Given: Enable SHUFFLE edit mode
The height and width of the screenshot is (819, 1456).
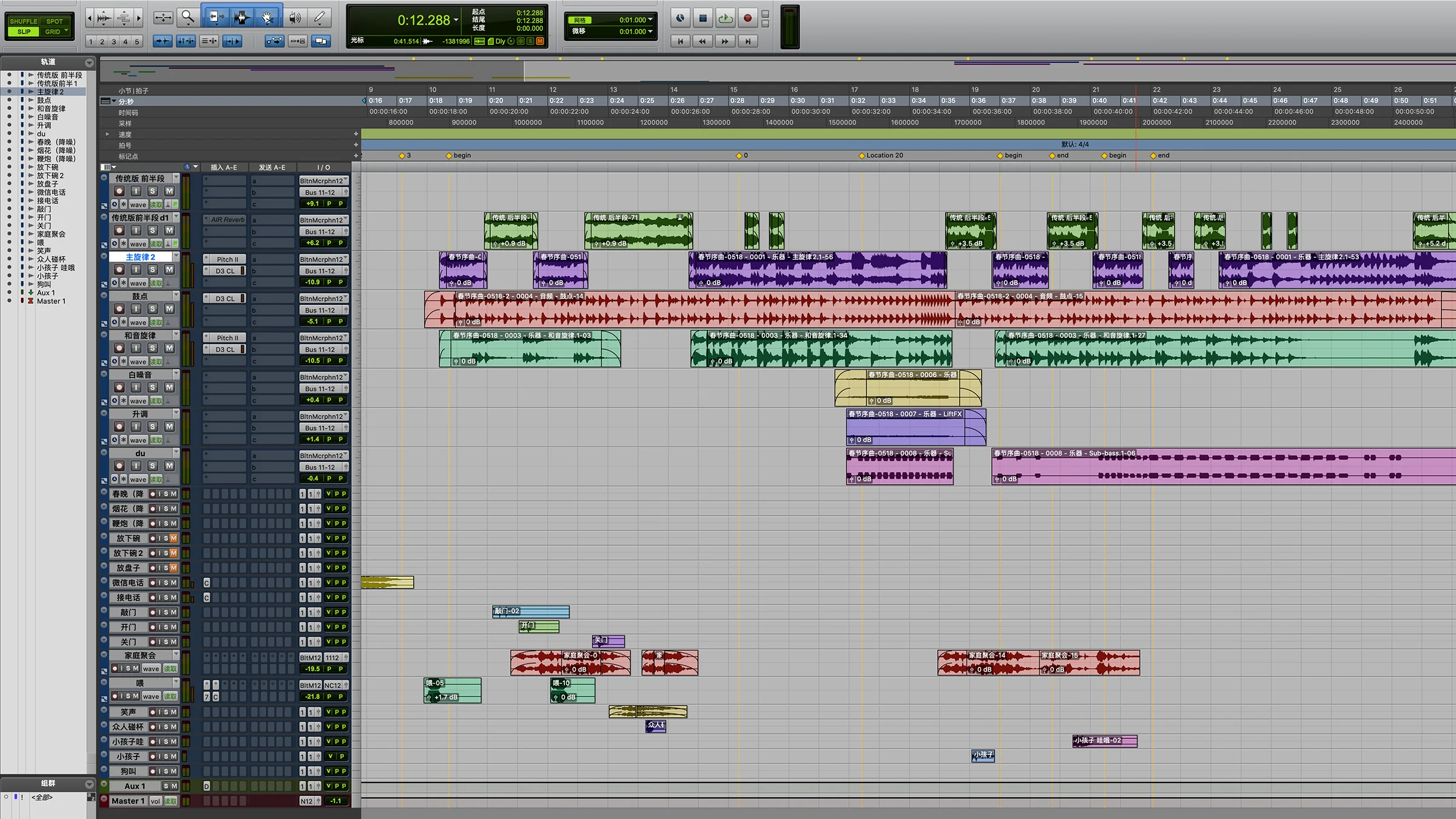Looking at the screenshot, I should 24,21.
